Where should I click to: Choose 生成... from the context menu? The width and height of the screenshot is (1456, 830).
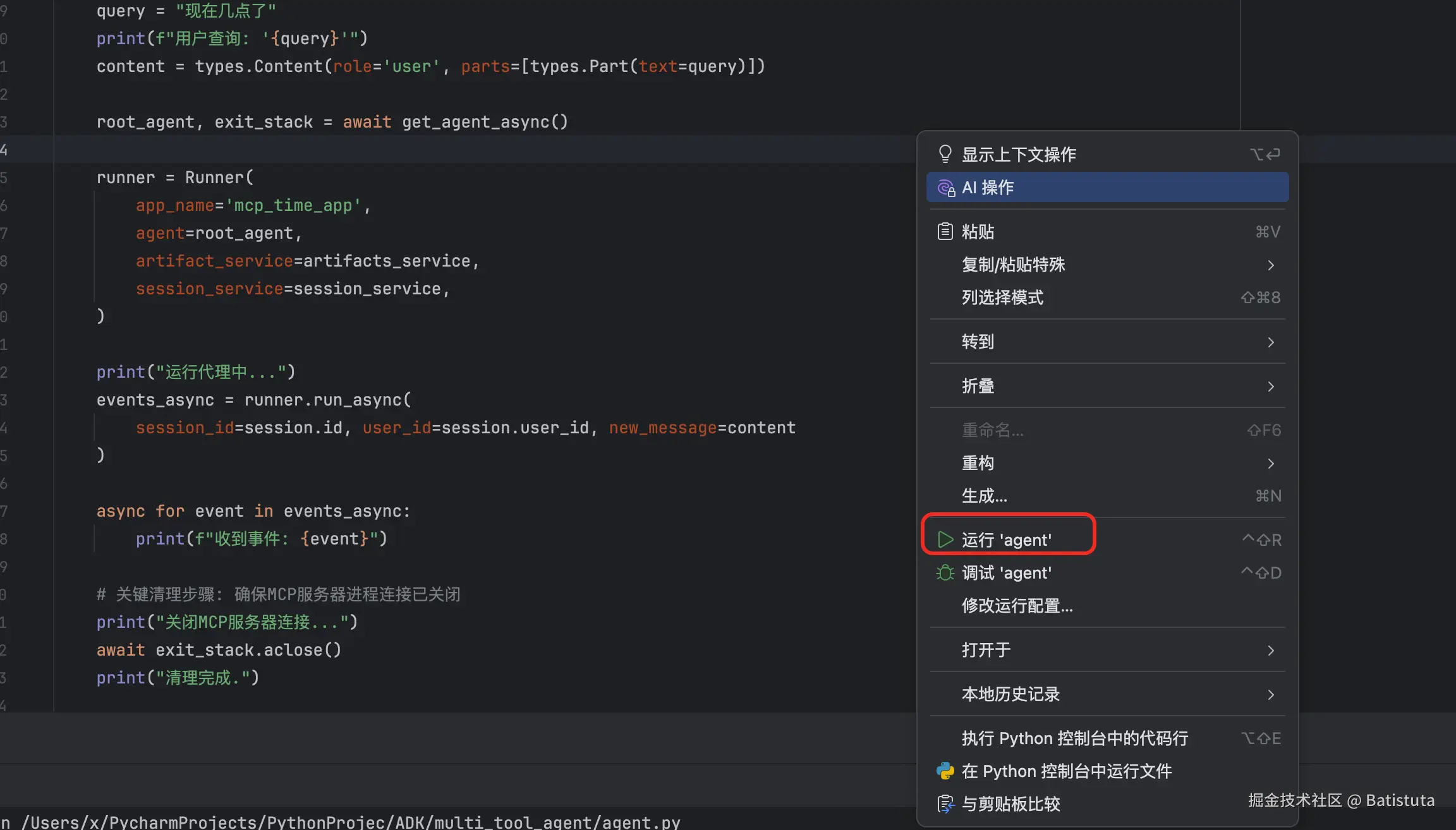tap(984, 496)
